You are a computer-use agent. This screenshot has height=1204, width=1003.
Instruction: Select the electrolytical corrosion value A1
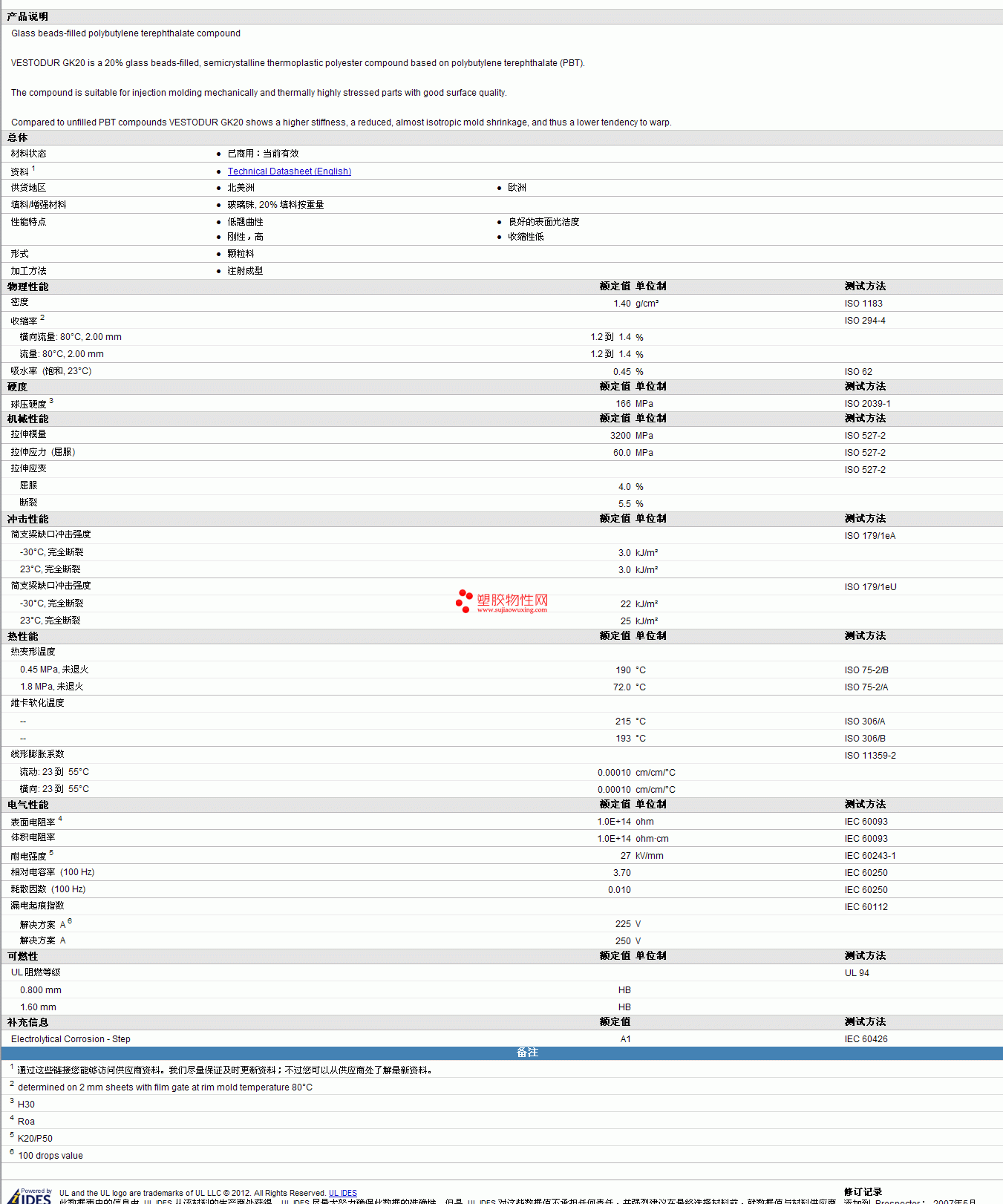(x=626, y=1039)
